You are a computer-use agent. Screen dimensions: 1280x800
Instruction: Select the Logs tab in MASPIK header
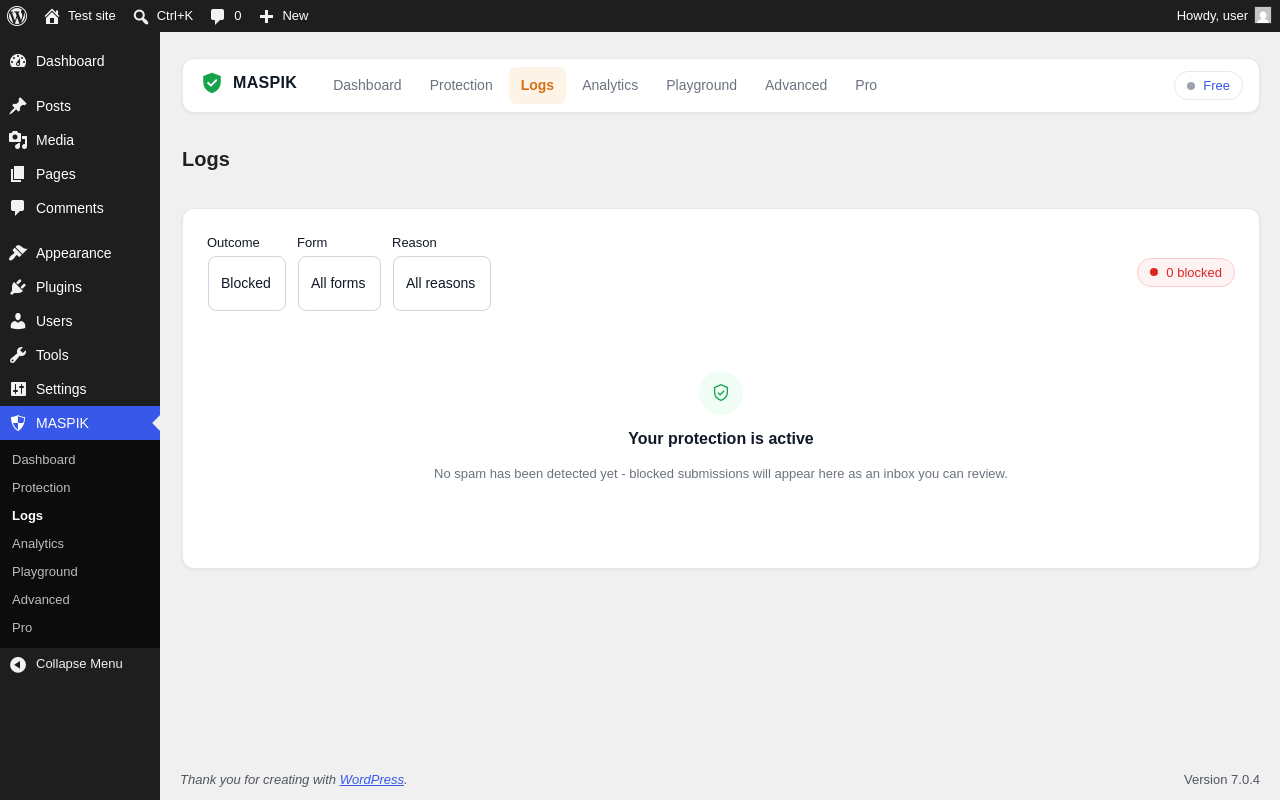pyautogui.click(x=537, y=85)
